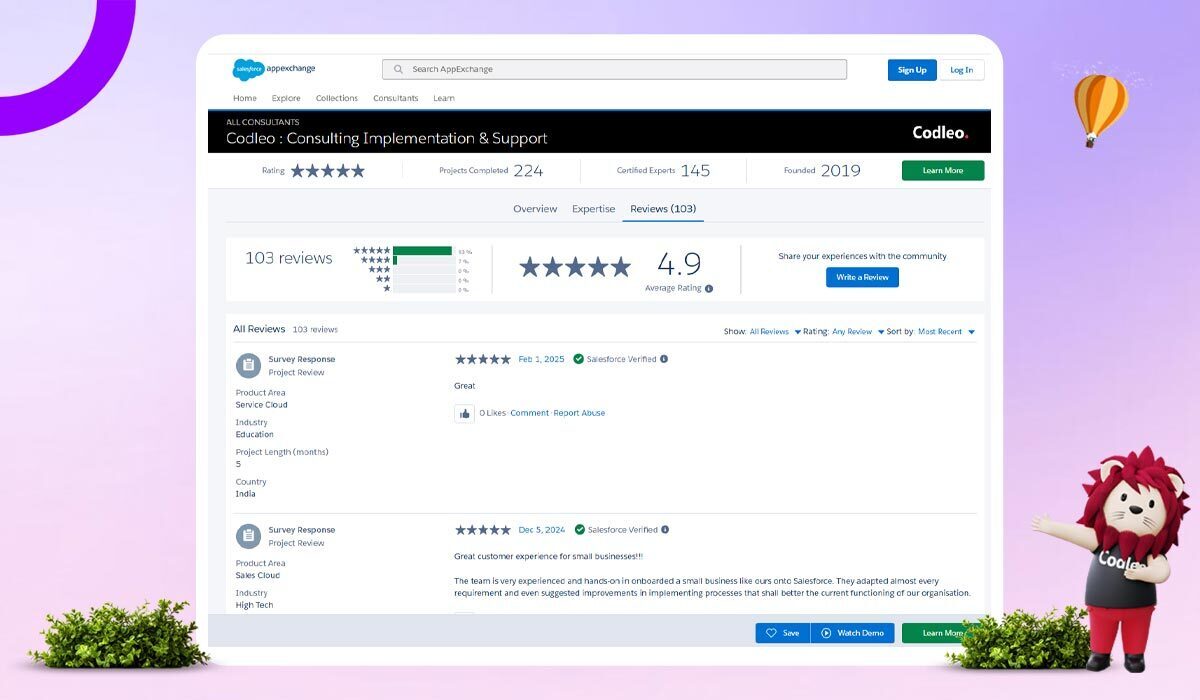
Task: Click the Dec 5, 2024 date link
Action: (x=542, y=530)
